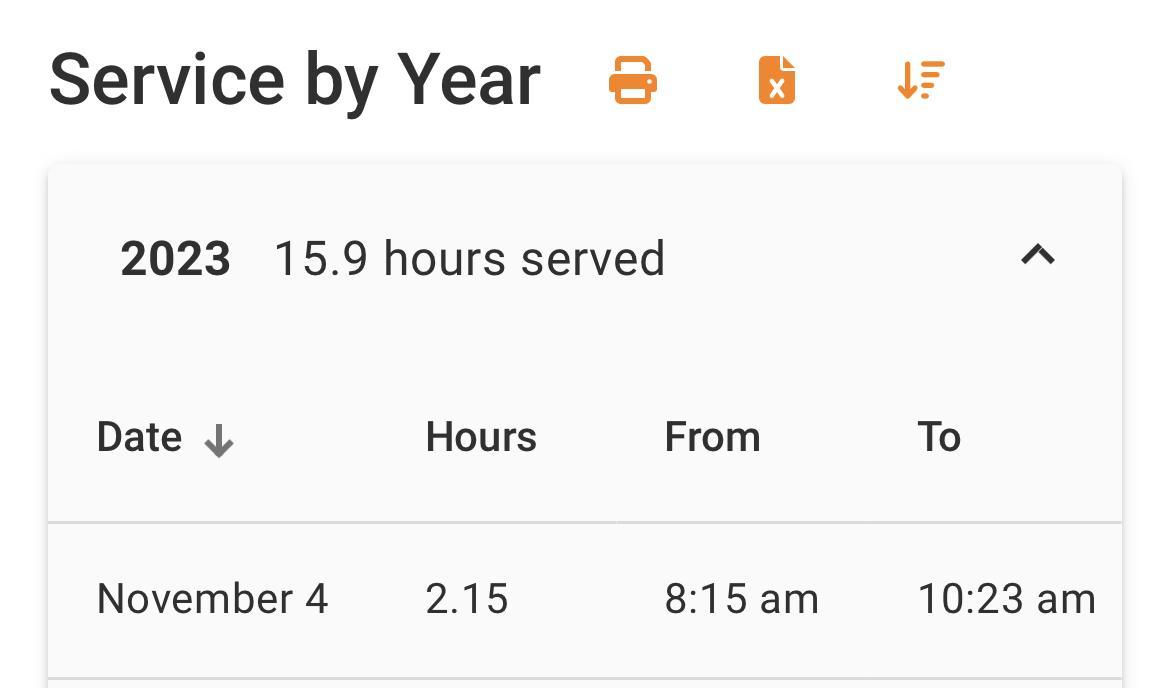This screenshot has height=688, width=1170.
Task: Click the bold 2023 year label
Action: [175, 259]
